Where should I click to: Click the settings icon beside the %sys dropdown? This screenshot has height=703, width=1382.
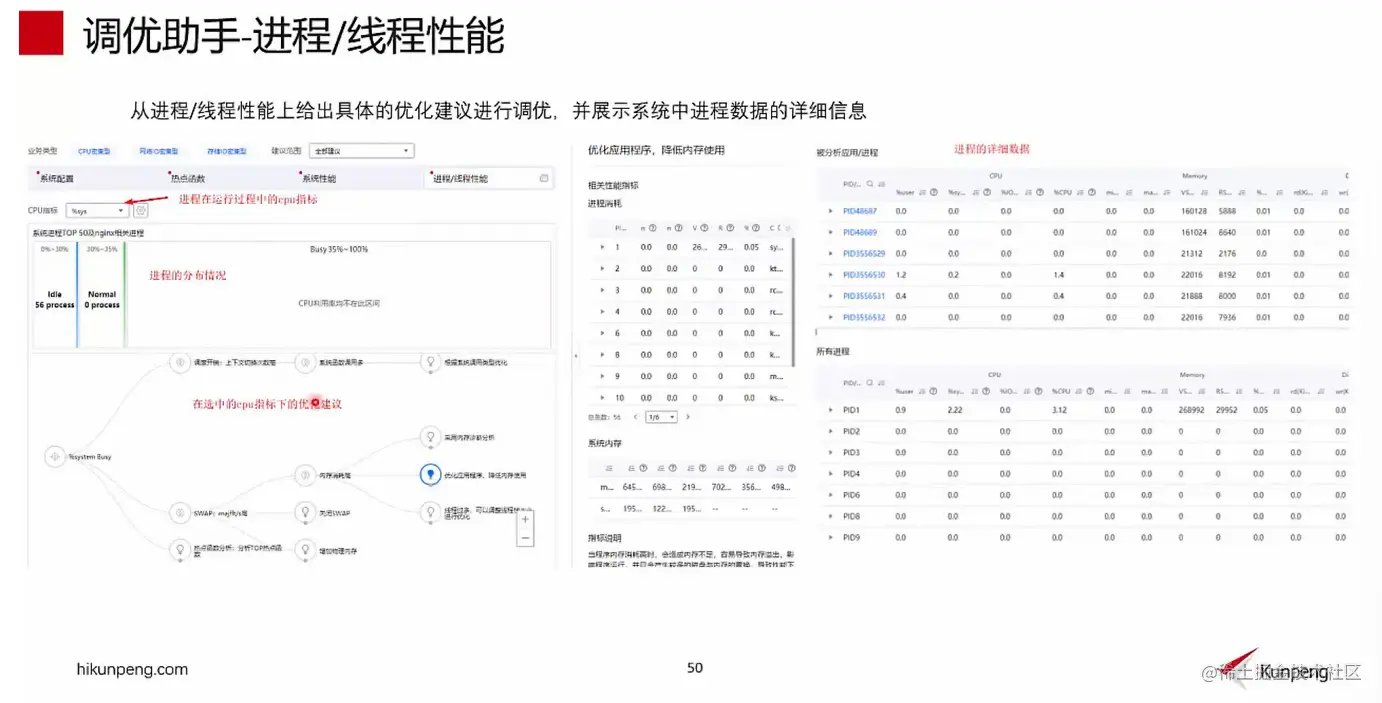[141, 211]
